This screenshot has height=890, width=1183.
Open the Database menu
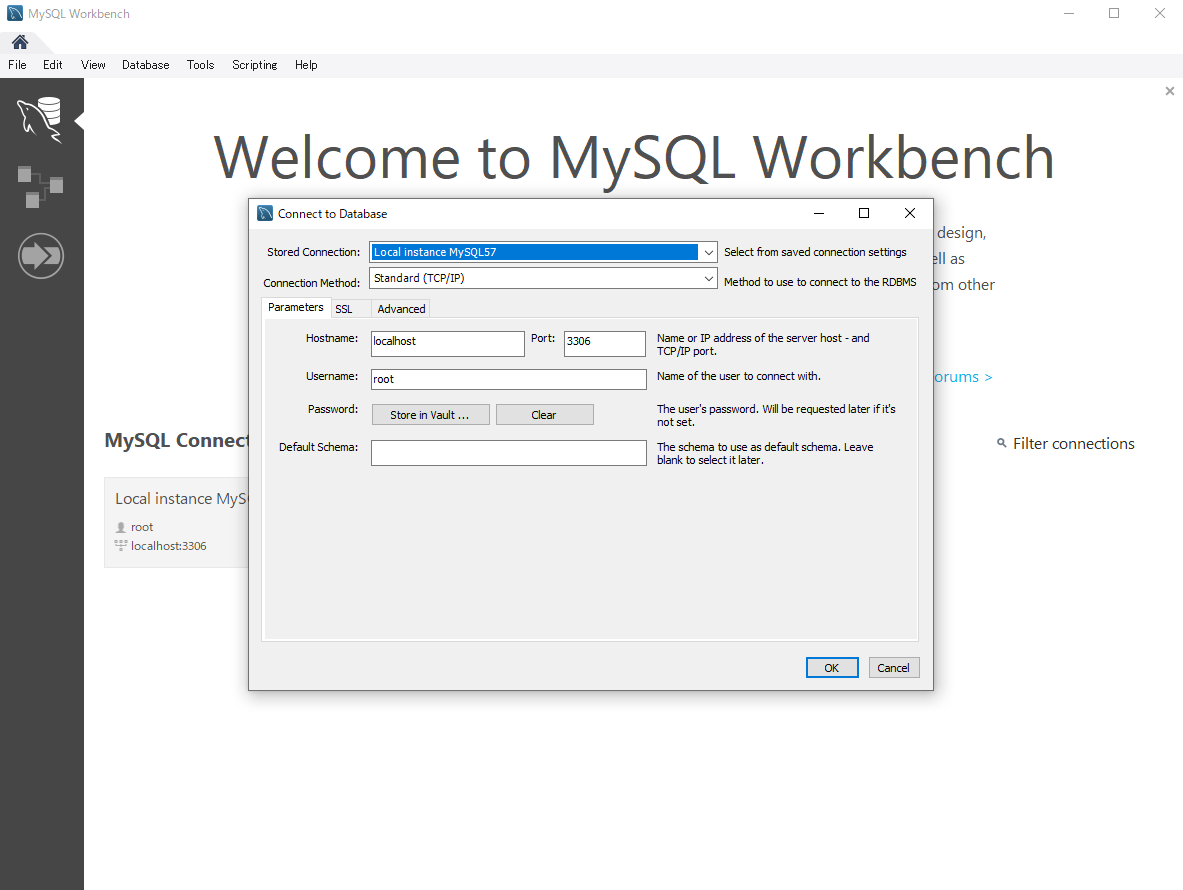click(x=146, y=65)
